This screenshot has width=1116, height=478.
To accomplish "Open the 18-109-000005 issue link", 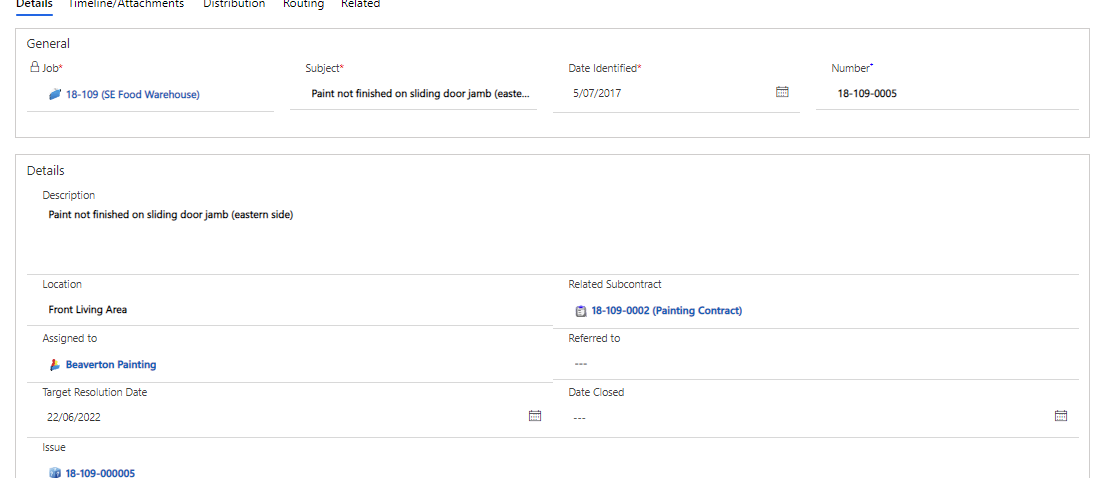I will 100,473.
